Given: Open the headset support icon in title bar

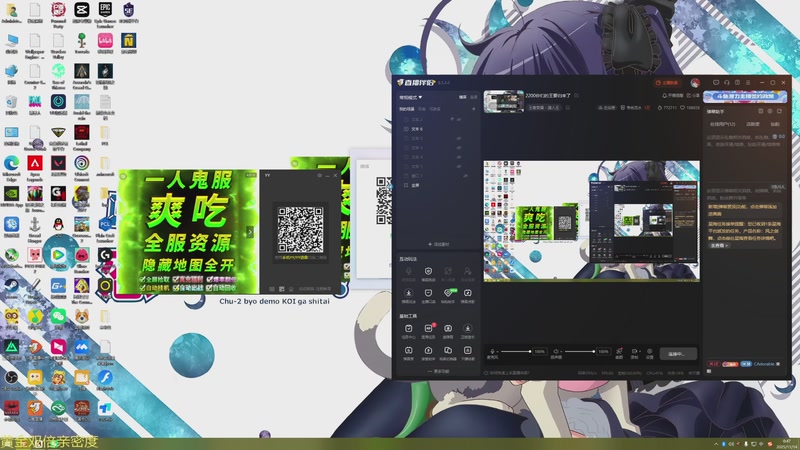Looking at the screenshot, I should (x=727, y=82).
